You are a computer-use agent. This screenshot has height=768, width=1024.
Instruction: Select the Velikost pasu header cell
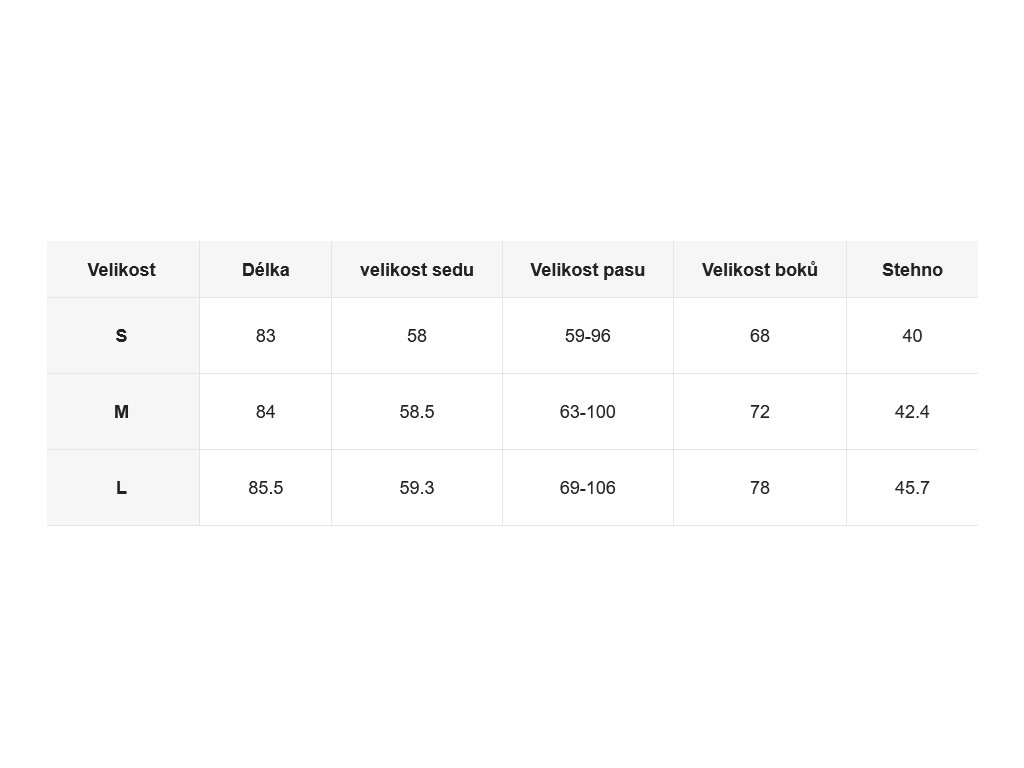[588, 270]
